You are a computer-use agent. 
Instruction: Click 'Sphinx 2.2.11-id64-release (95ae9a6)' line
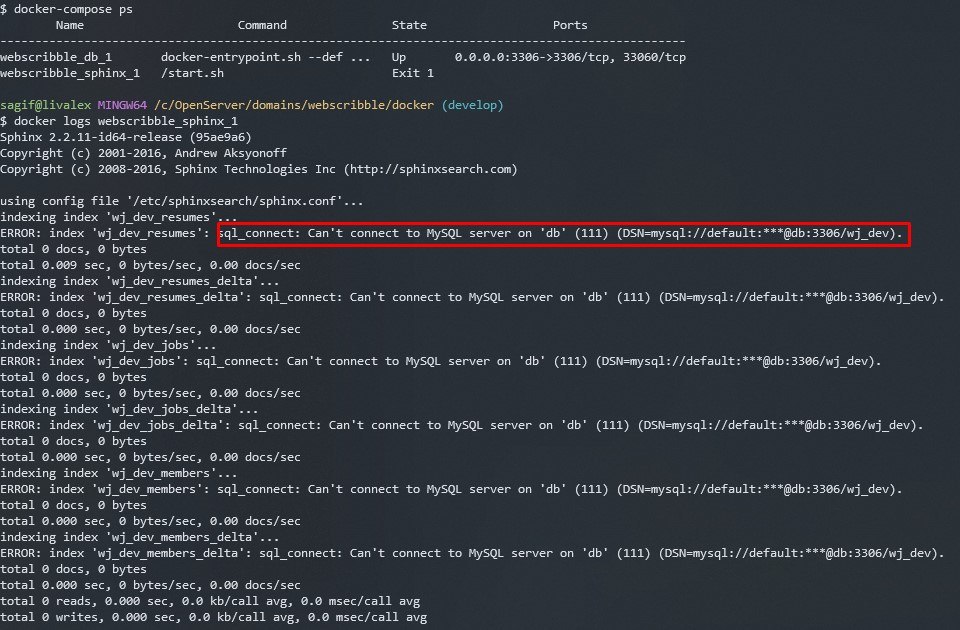[126, 137]
